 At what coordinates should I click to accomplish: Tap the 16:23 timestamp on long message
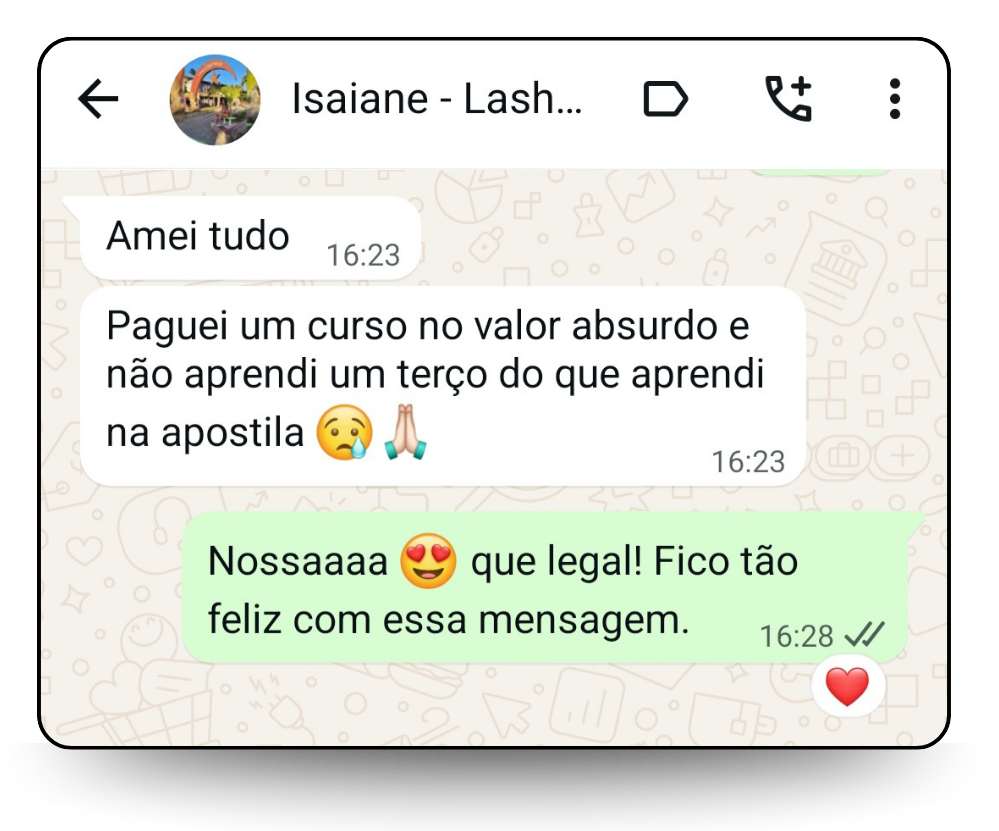[748, 462]
